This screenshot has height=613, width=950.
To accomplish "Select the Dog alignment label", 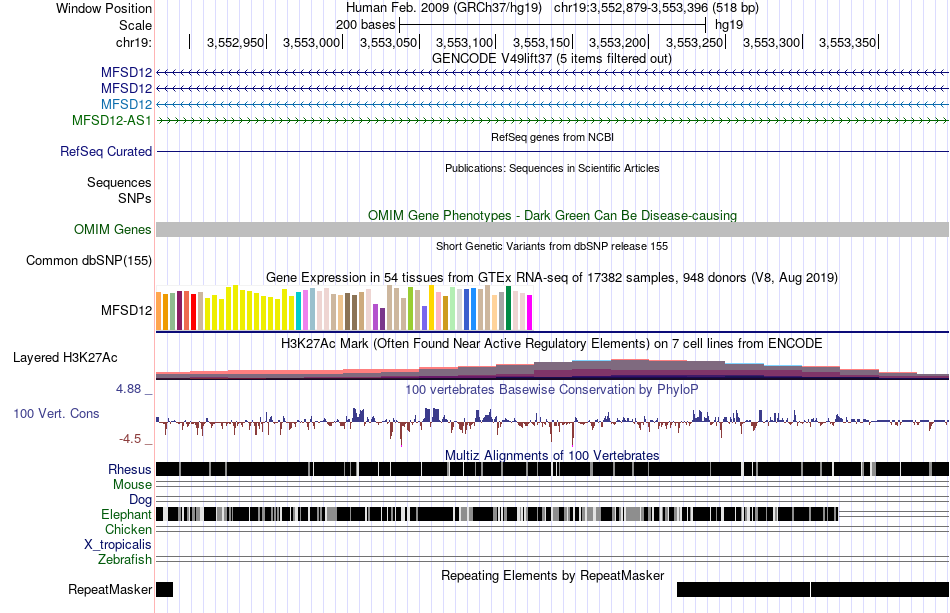I will (x=141, y=500).
